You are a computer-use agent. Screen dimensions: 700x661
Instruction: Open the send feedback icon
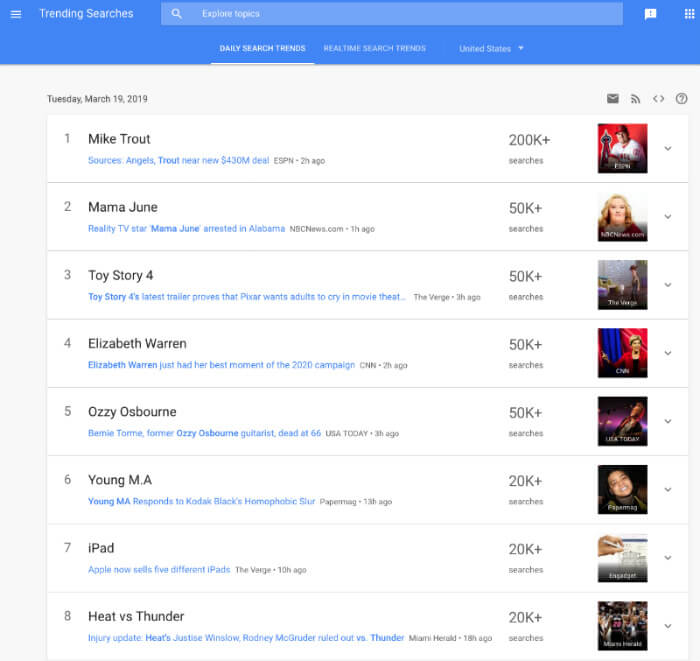[x=650, y=14]
